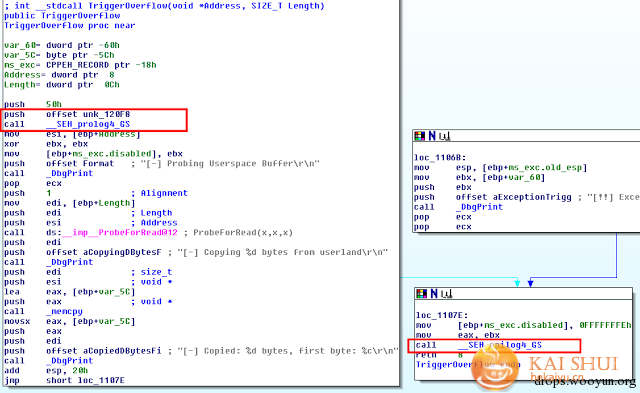
Task: Select 'mov [ebp+ms_exc.disabled], ebx' instruction
Action: coord(93,153)
